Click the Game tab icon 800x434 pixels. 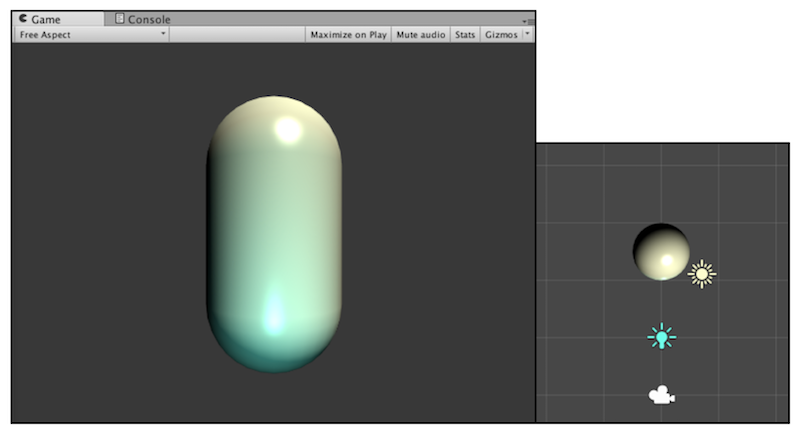pos(23,18)
